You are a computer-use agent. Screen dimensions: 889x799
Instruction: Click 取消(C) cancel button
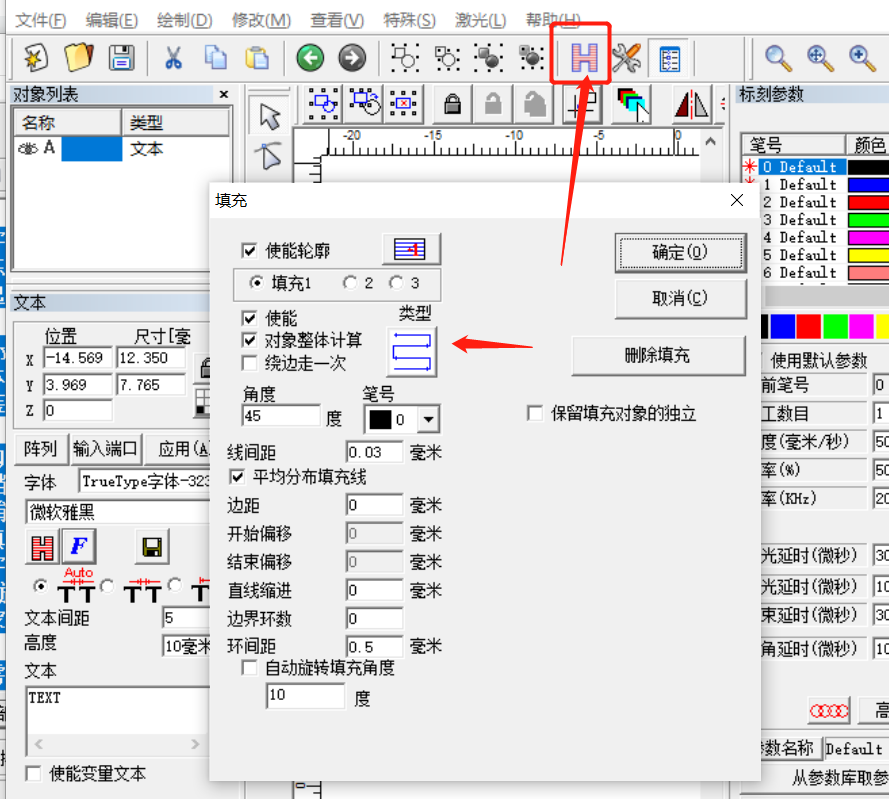(680, 298)
